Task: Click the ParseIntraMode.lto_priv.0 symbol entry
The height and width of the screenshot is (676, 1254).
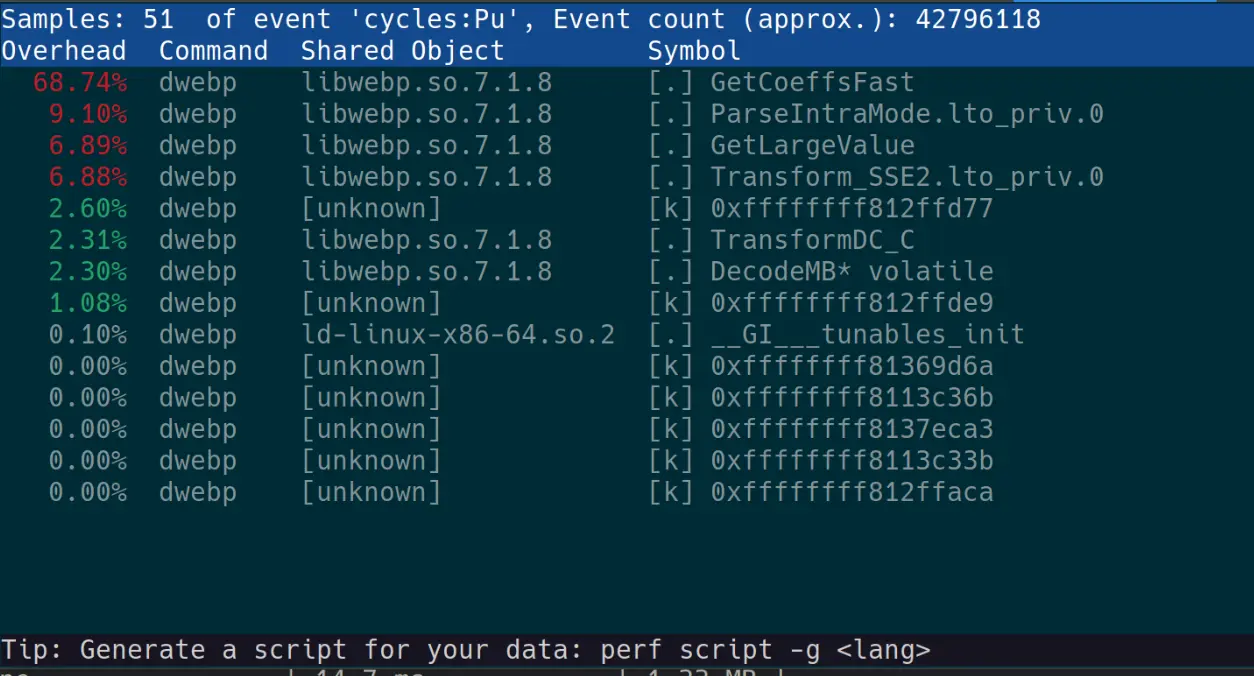Action: [x=906, y=114]
